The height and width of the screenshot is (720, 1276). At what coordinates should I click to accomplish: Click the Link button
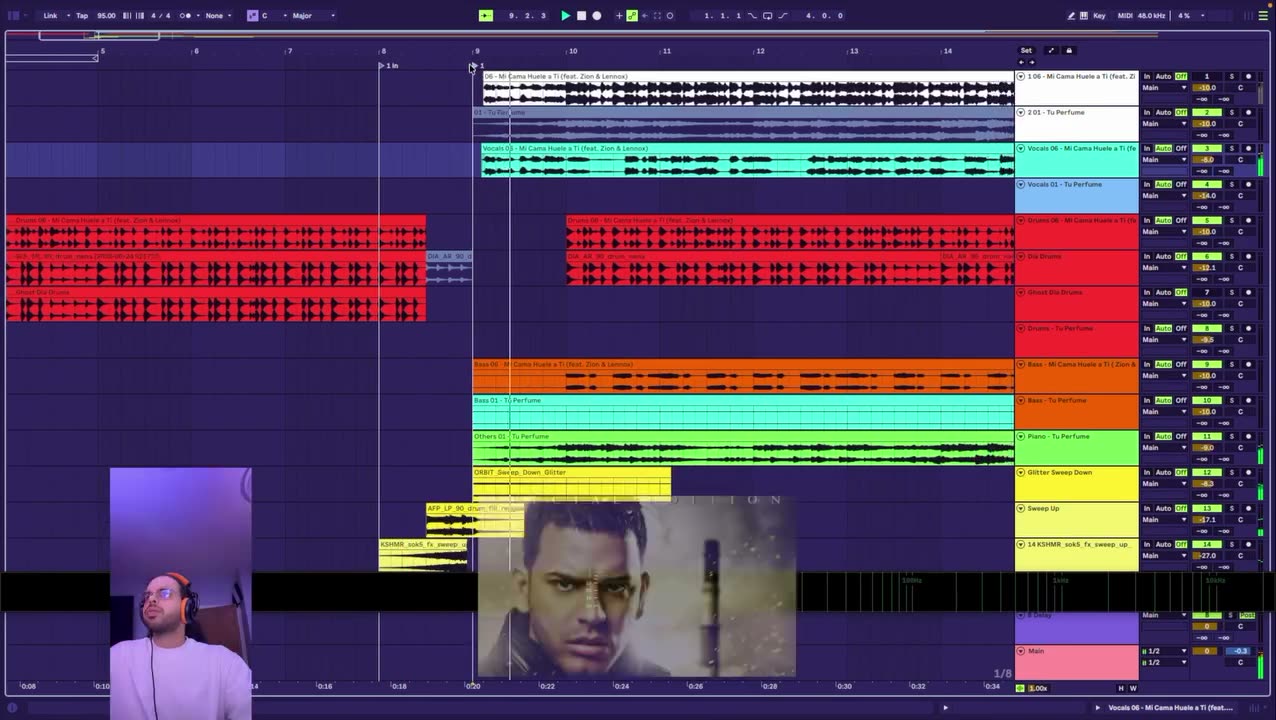pos(50,15)
